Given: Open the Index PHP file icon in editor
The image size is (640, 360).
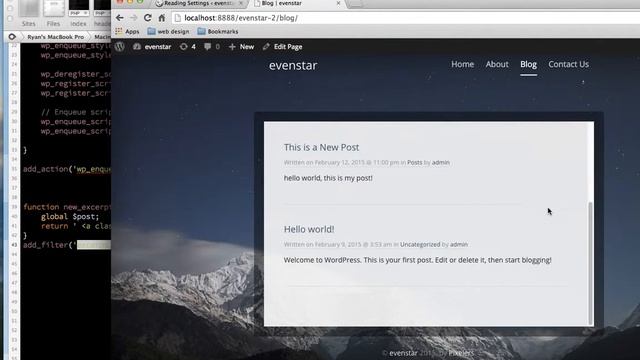Looking at the screenshot, I should pos(78,13).
